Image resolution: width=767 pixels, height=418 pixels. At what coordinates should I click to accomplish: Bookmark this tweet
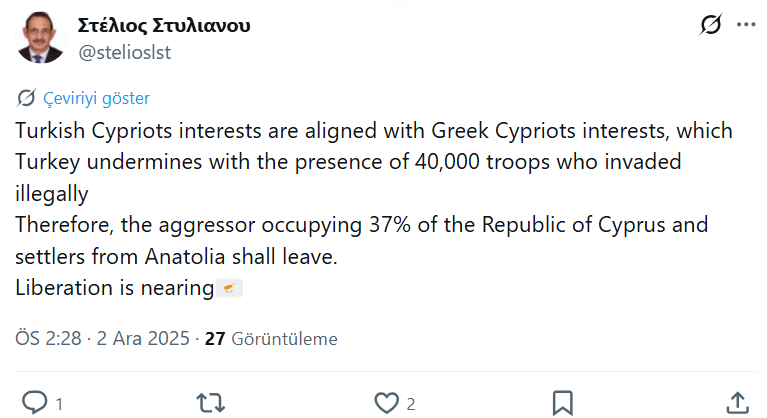(x=562, y=402)
